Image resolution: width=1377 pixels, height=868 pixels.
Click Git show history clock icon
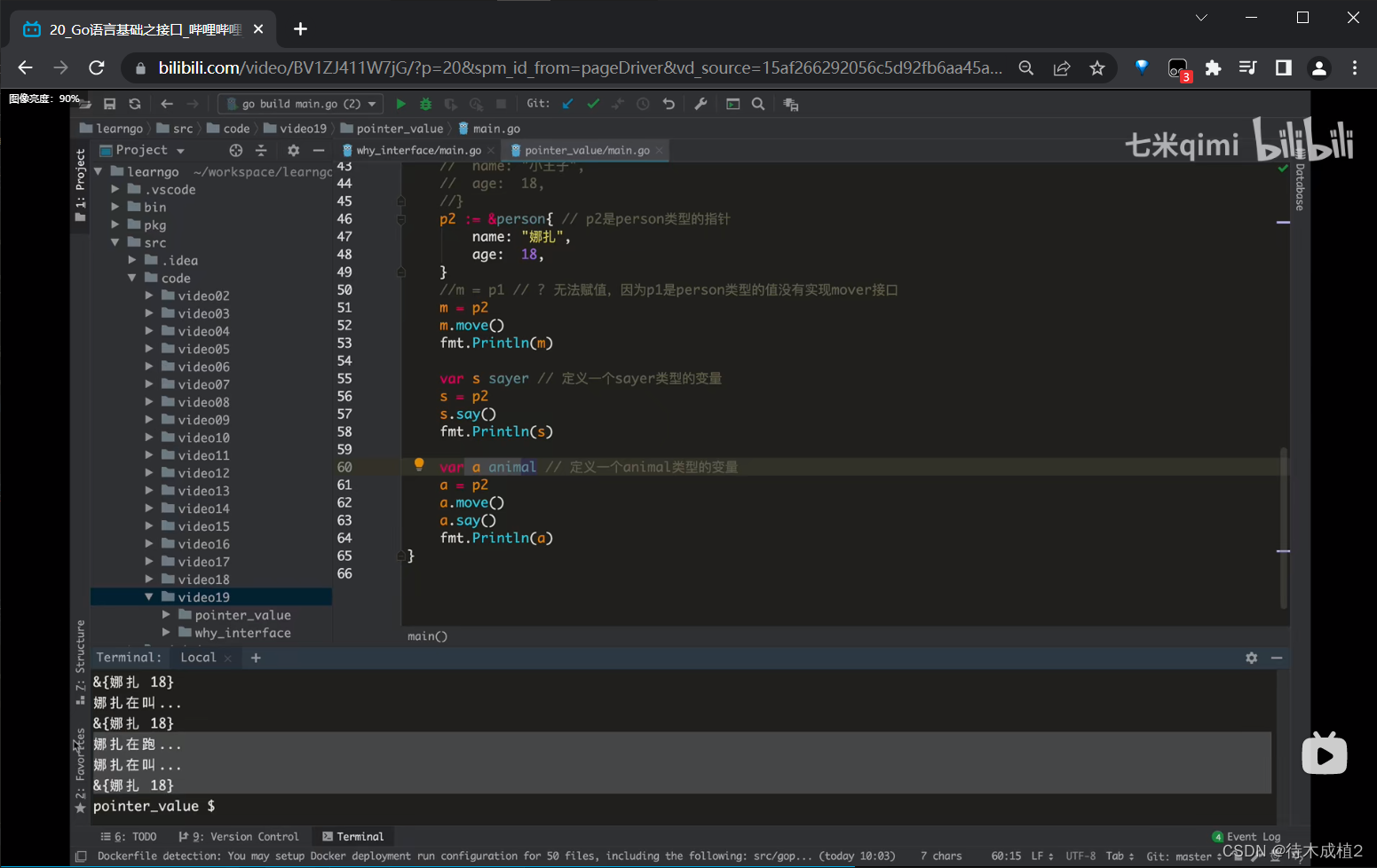[644, 104]
